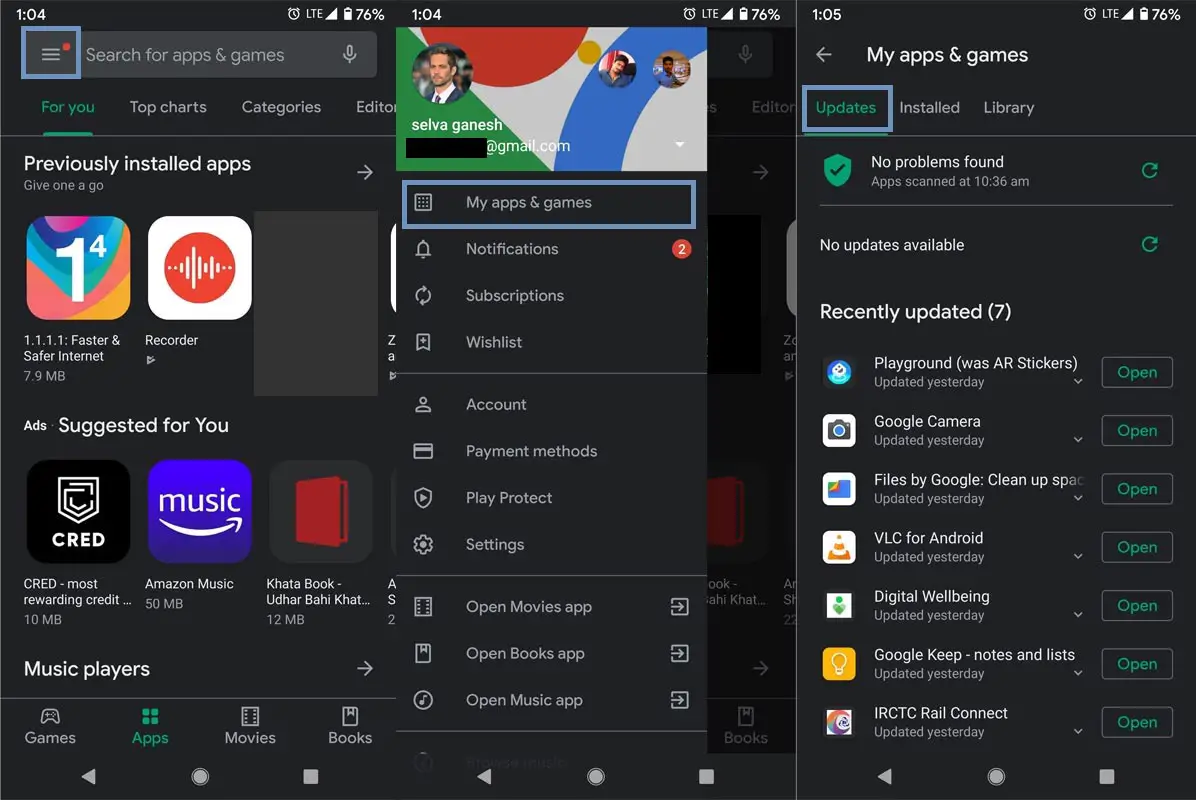Tap the arrow next to Music players
The width and height of the screenshot is (1196, 800).
tap(365, 669)
